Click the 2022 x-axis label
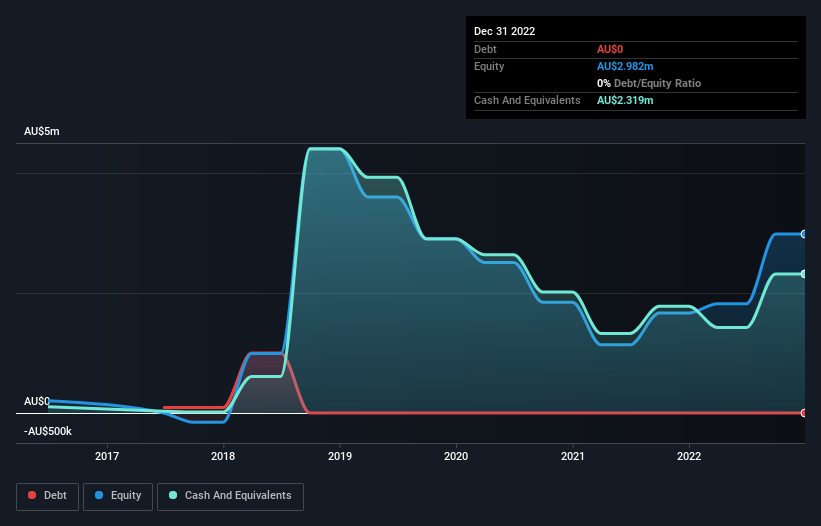Screen dimensions: 821x526 point(689,456)
